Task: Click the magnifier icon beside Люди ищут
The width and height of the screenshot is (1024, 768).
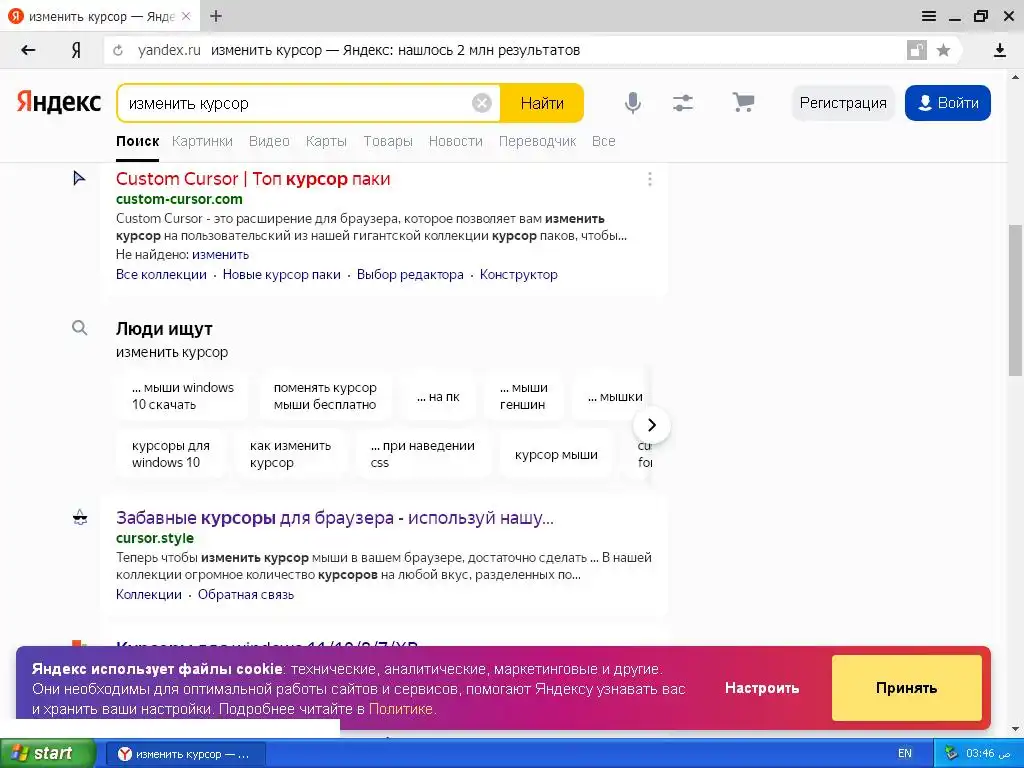Action: pyautogui.click(x=79, y=328)
